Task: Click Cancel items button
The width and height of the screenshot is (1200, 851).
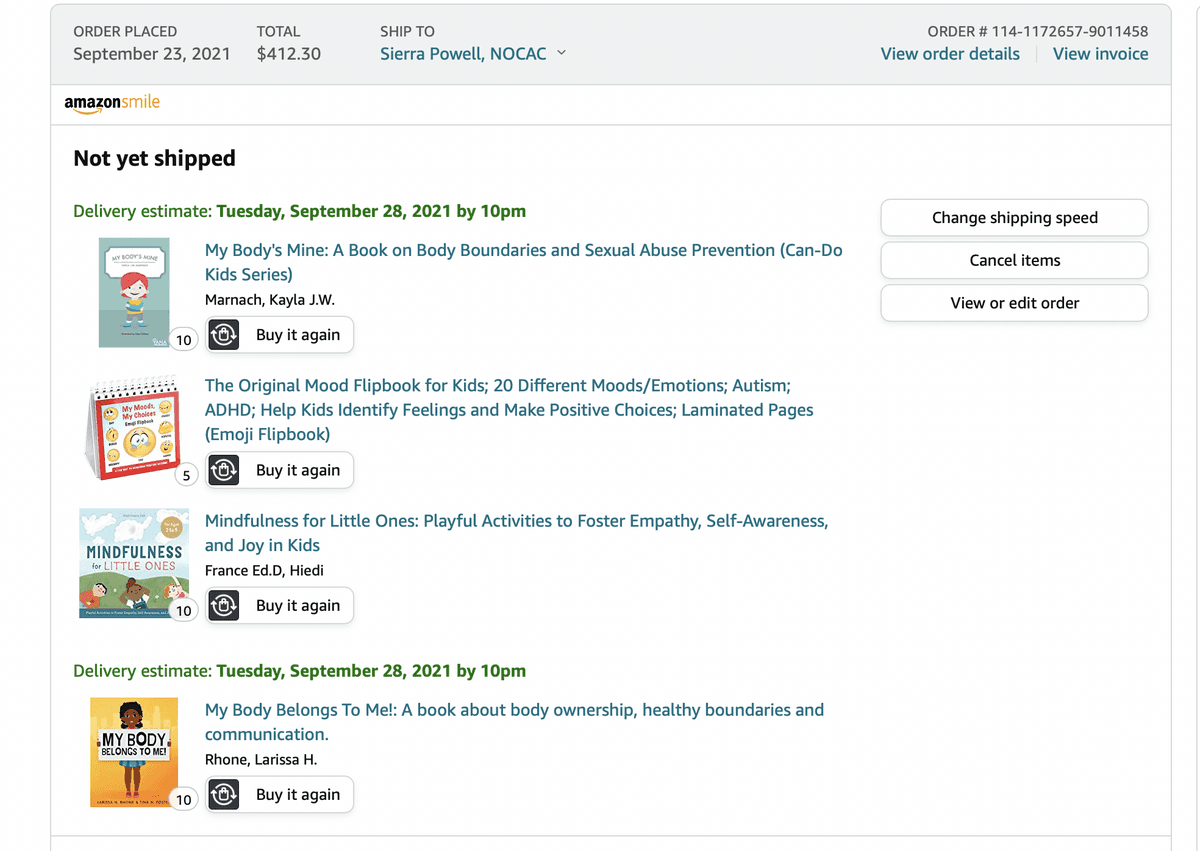Action: [1014, 260]
